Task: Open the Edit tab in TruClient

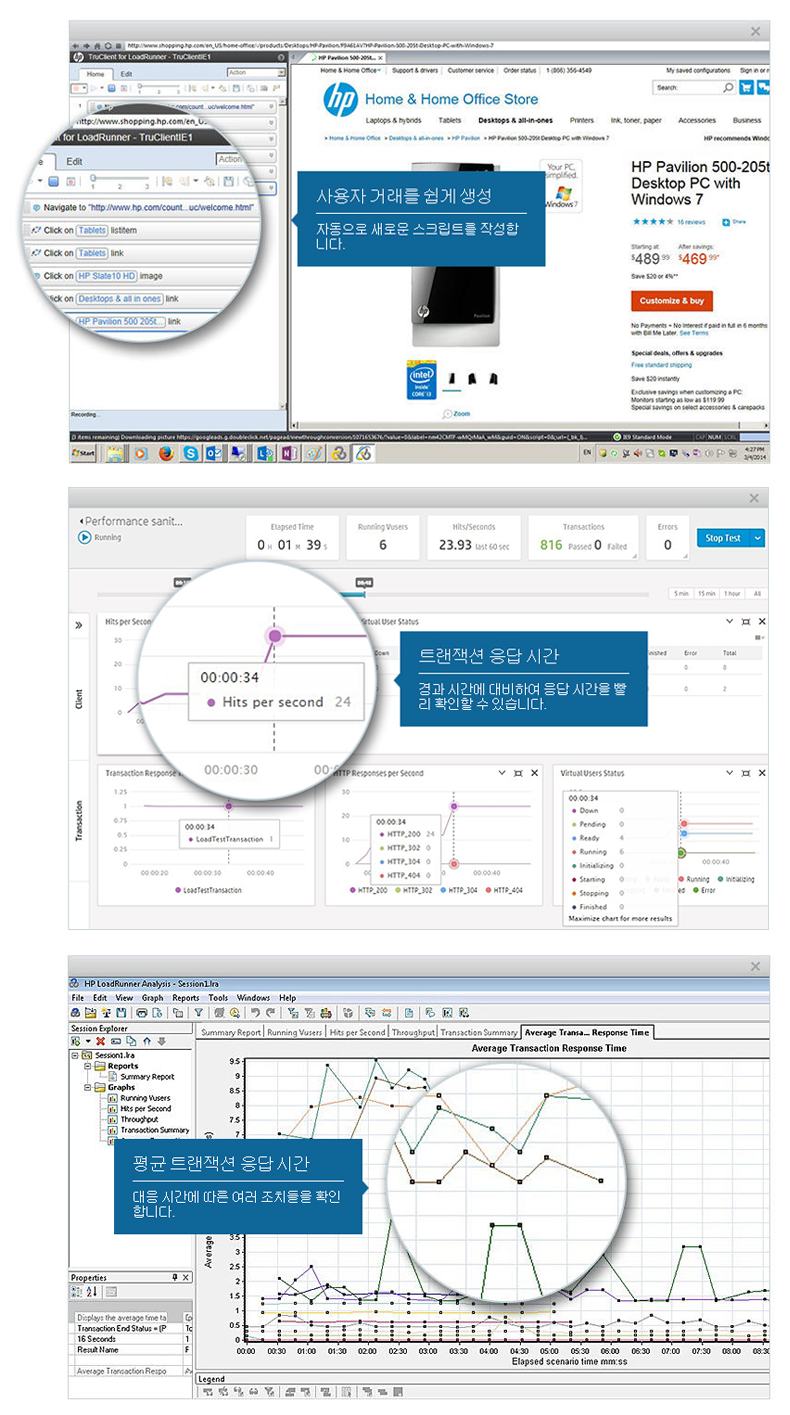Action: click(x=126, y=74)
